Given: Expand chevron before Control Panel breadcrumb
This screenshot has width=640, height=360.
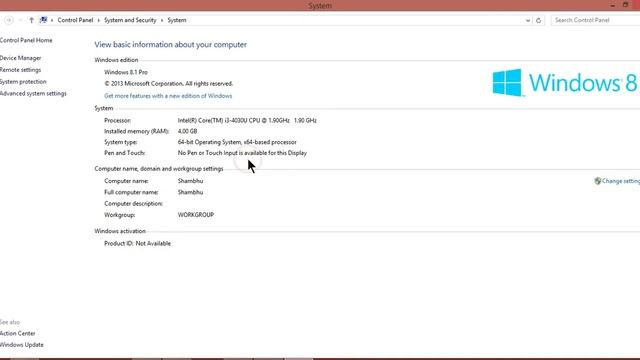Looking at the screenshot, I should click(x=52, y=20).
